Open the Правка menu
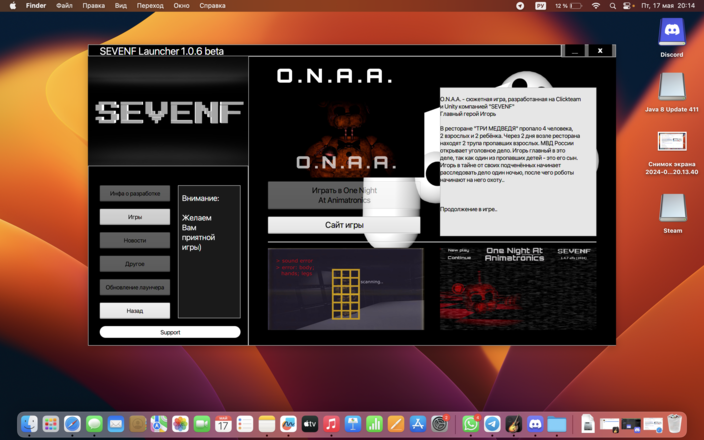 pyautogui.click(x=93, y=6)
